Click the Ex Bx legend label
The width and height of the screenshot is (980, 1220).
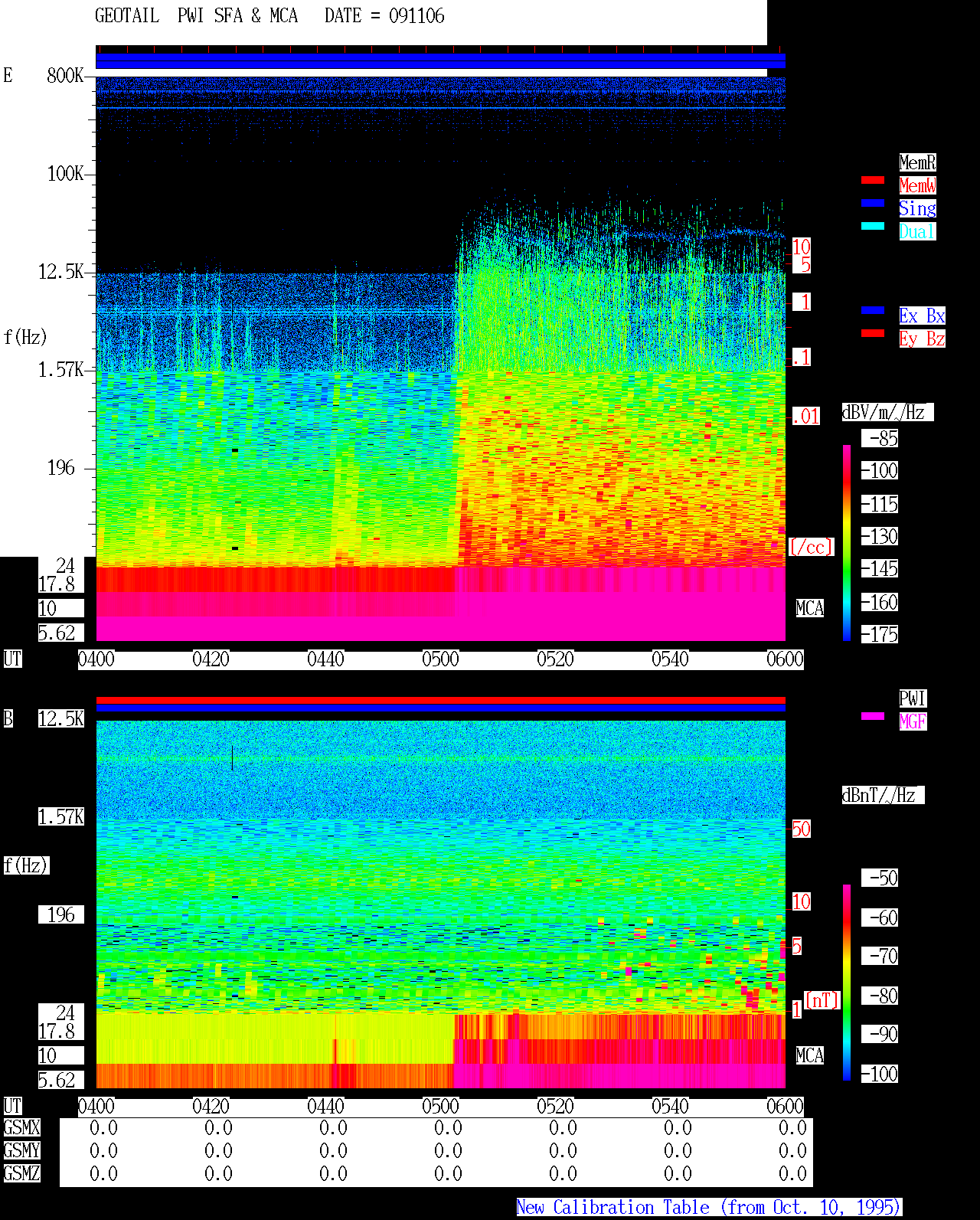point(922,316)
